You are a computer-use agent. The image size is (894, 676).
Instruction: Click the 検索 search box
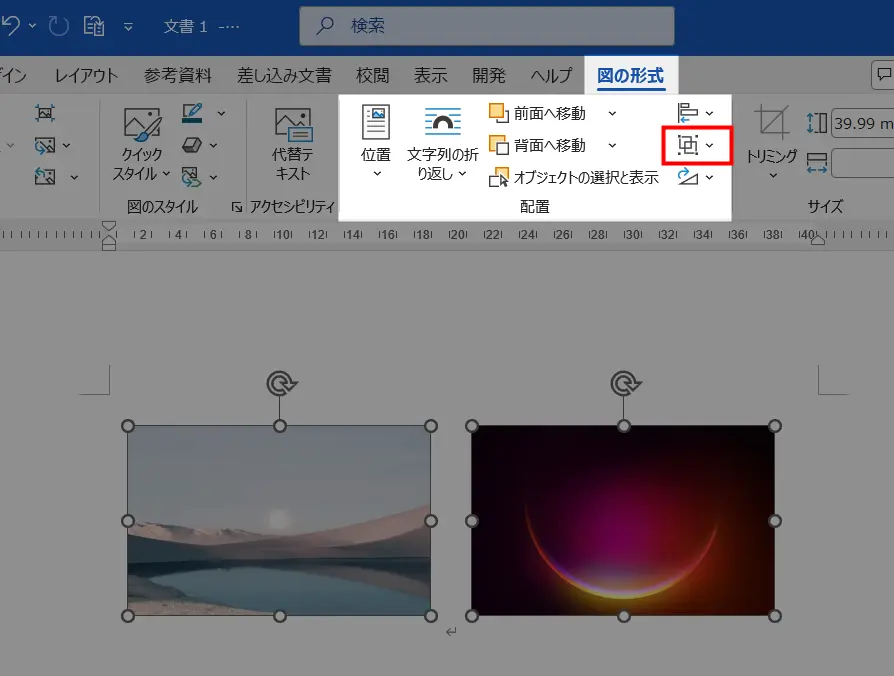click(487, 26)
